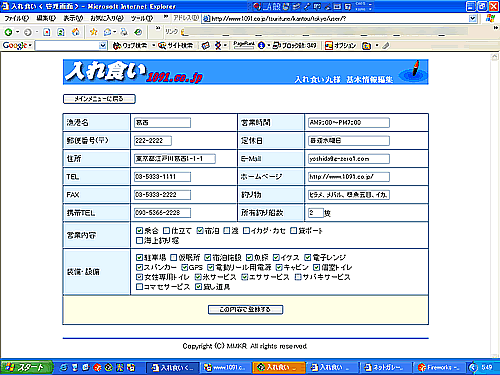Open the 編集 menu
The image size is (500, 375).
[46, 18]
